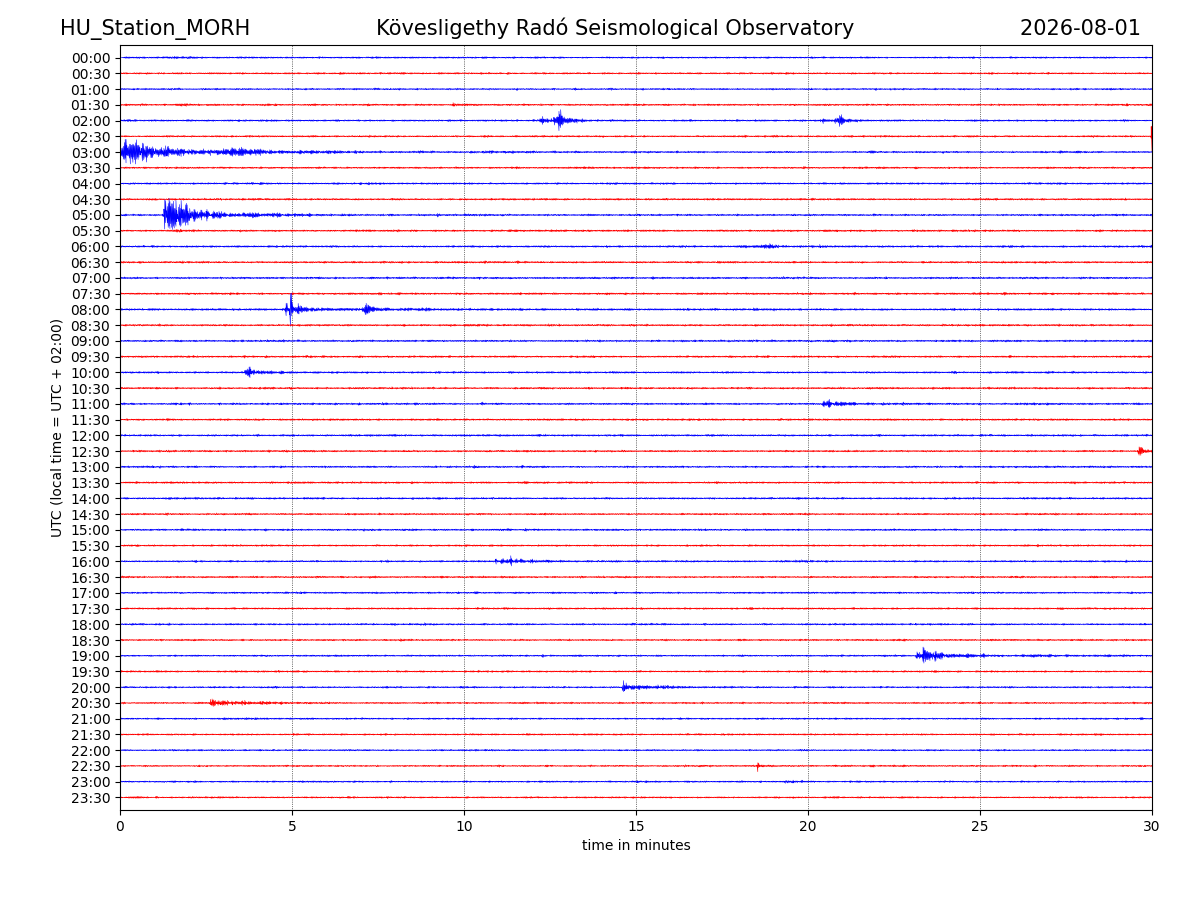This screenshot has height=900, width=1200.
Task: Click the 03:00 time row label
Action: (91, 153)
